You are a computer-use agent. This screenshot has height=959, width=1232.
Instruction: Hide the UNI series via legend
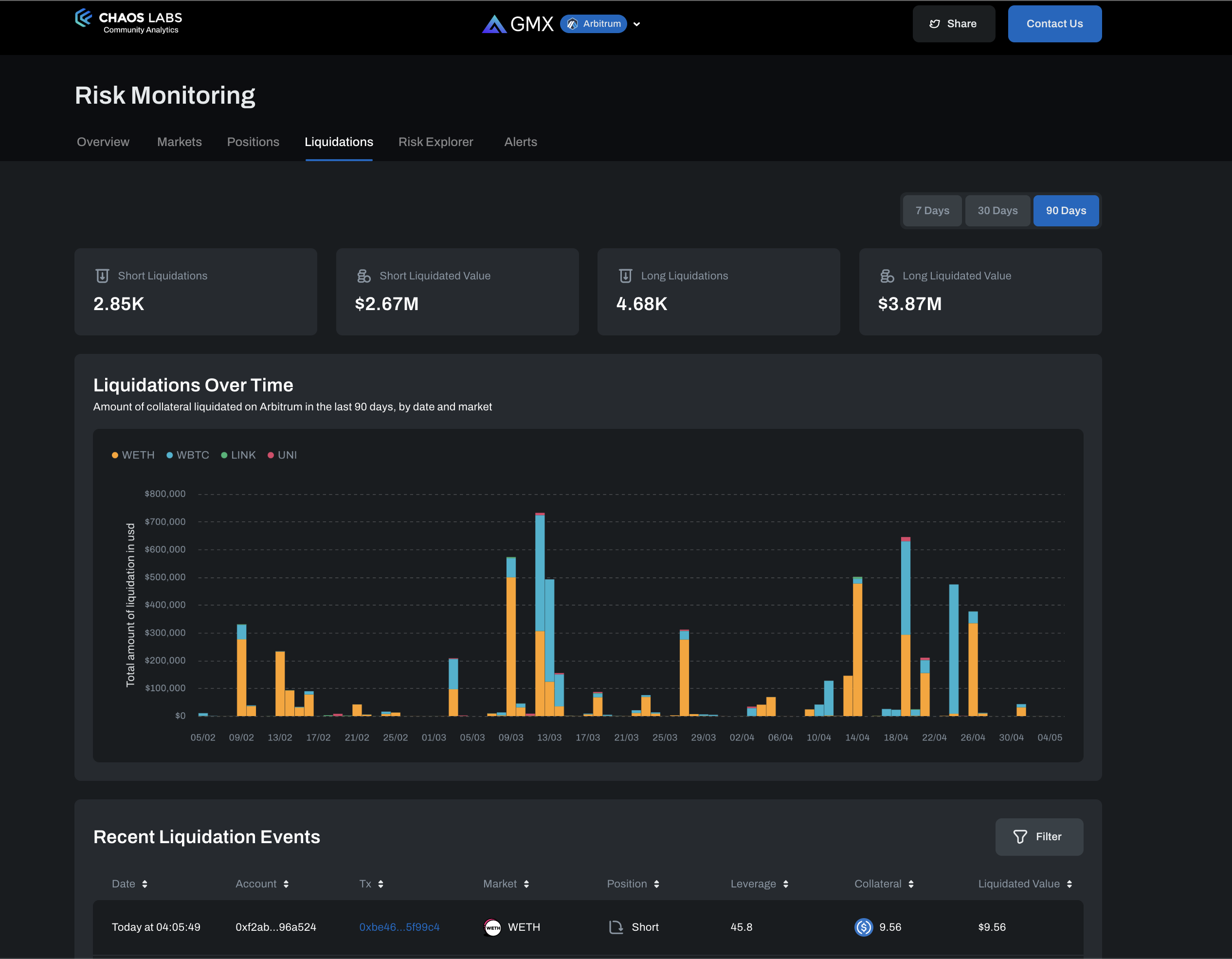click(282, 455)
